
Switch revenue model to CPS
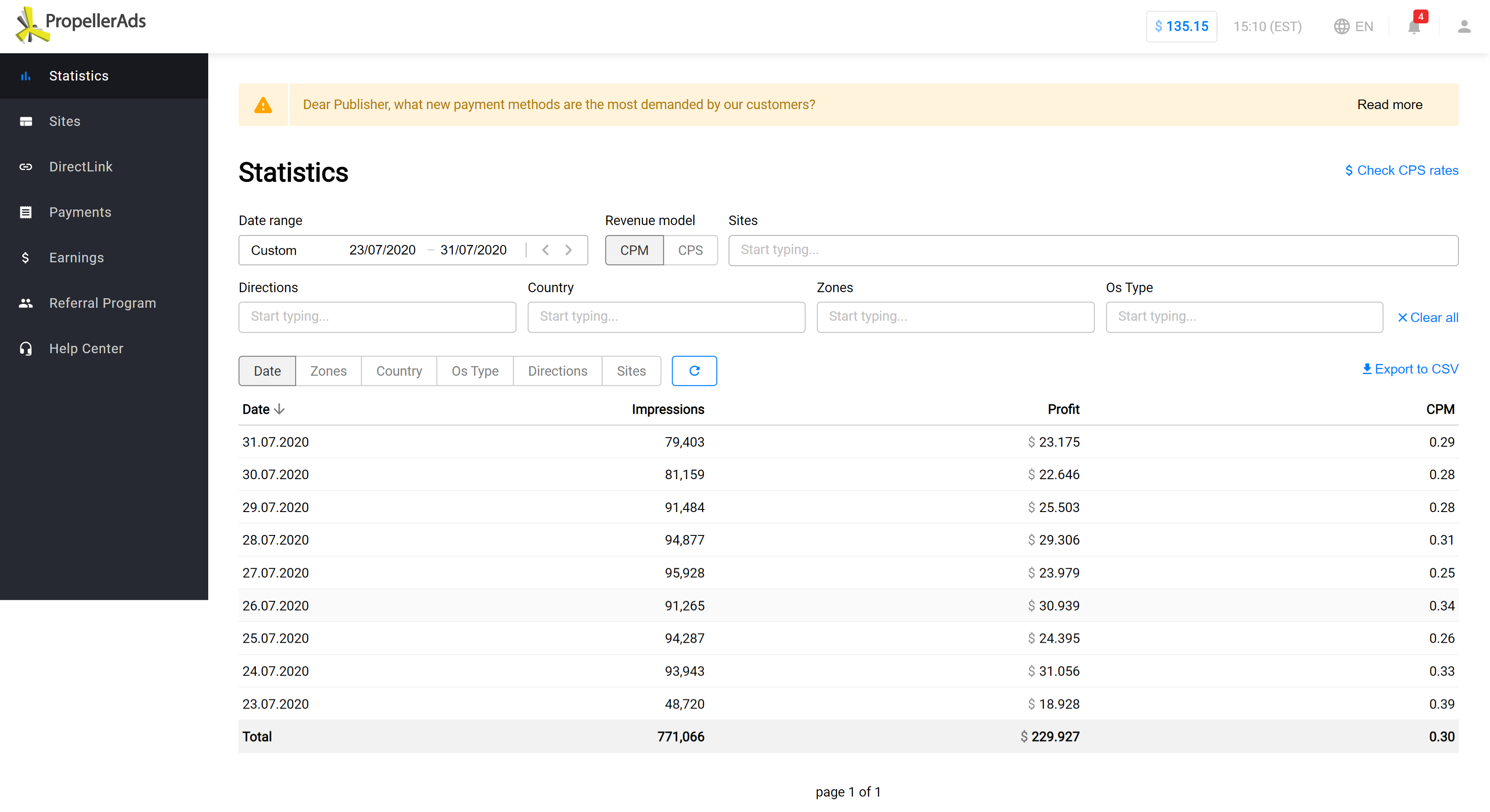[x=690, y=251]
